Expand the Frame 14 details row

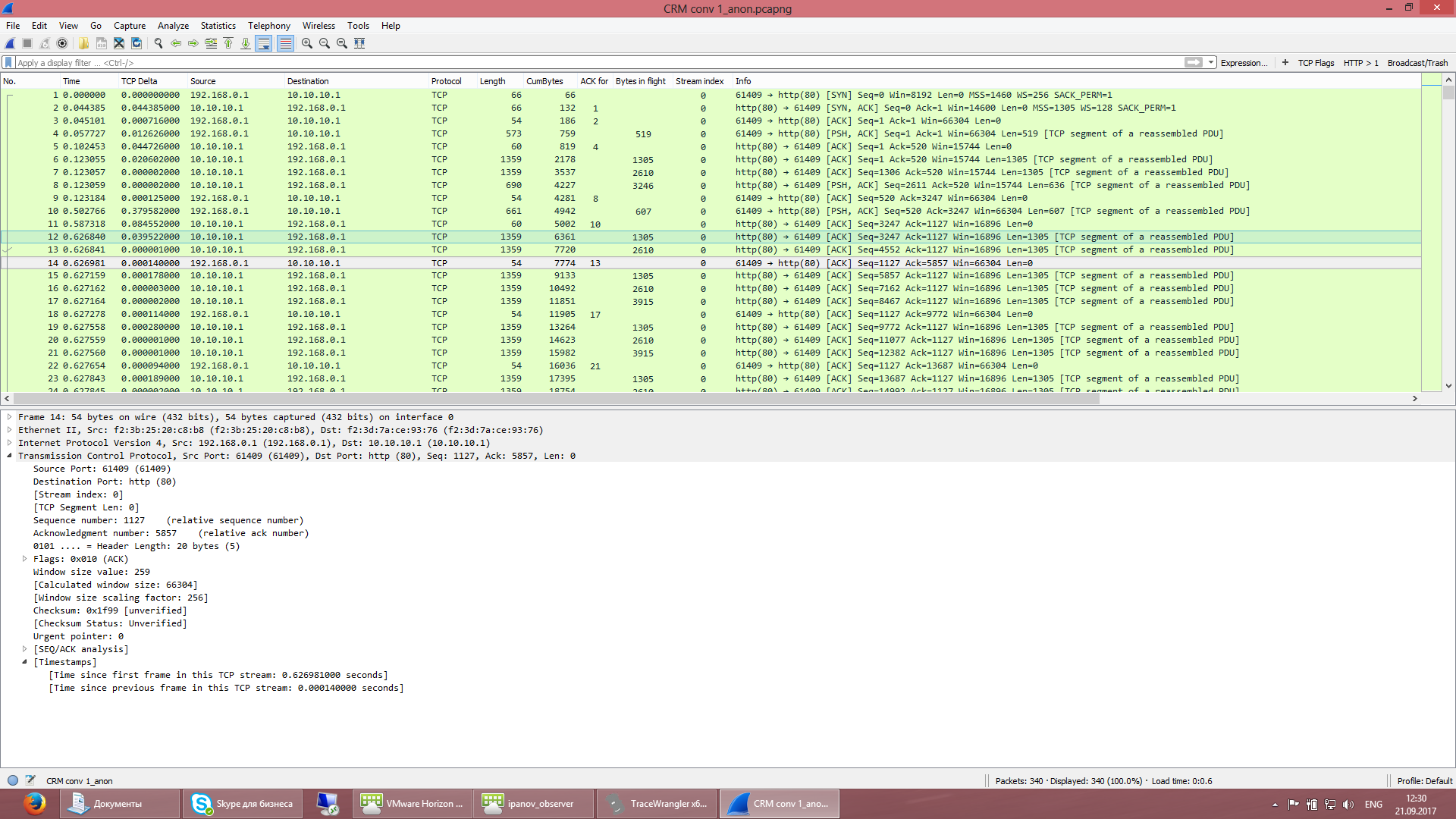point(9,417)
